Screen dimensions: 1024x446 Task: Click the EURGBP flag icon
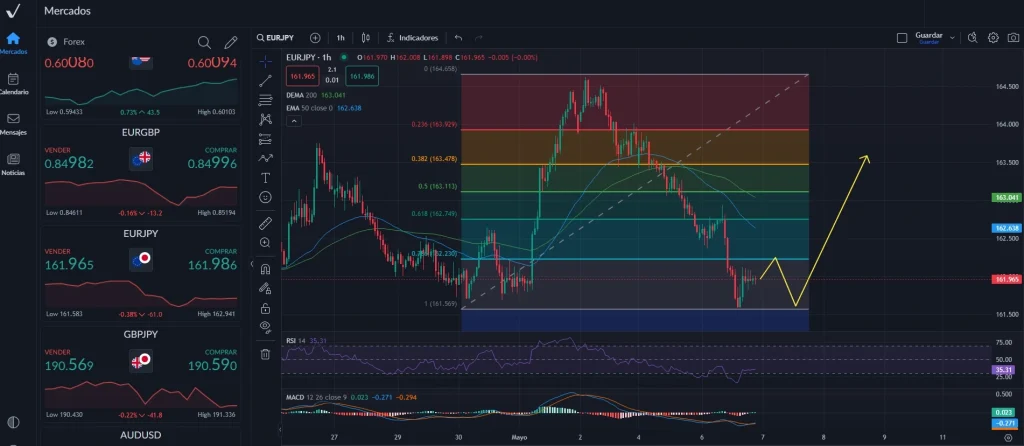[x=141, y=158]
